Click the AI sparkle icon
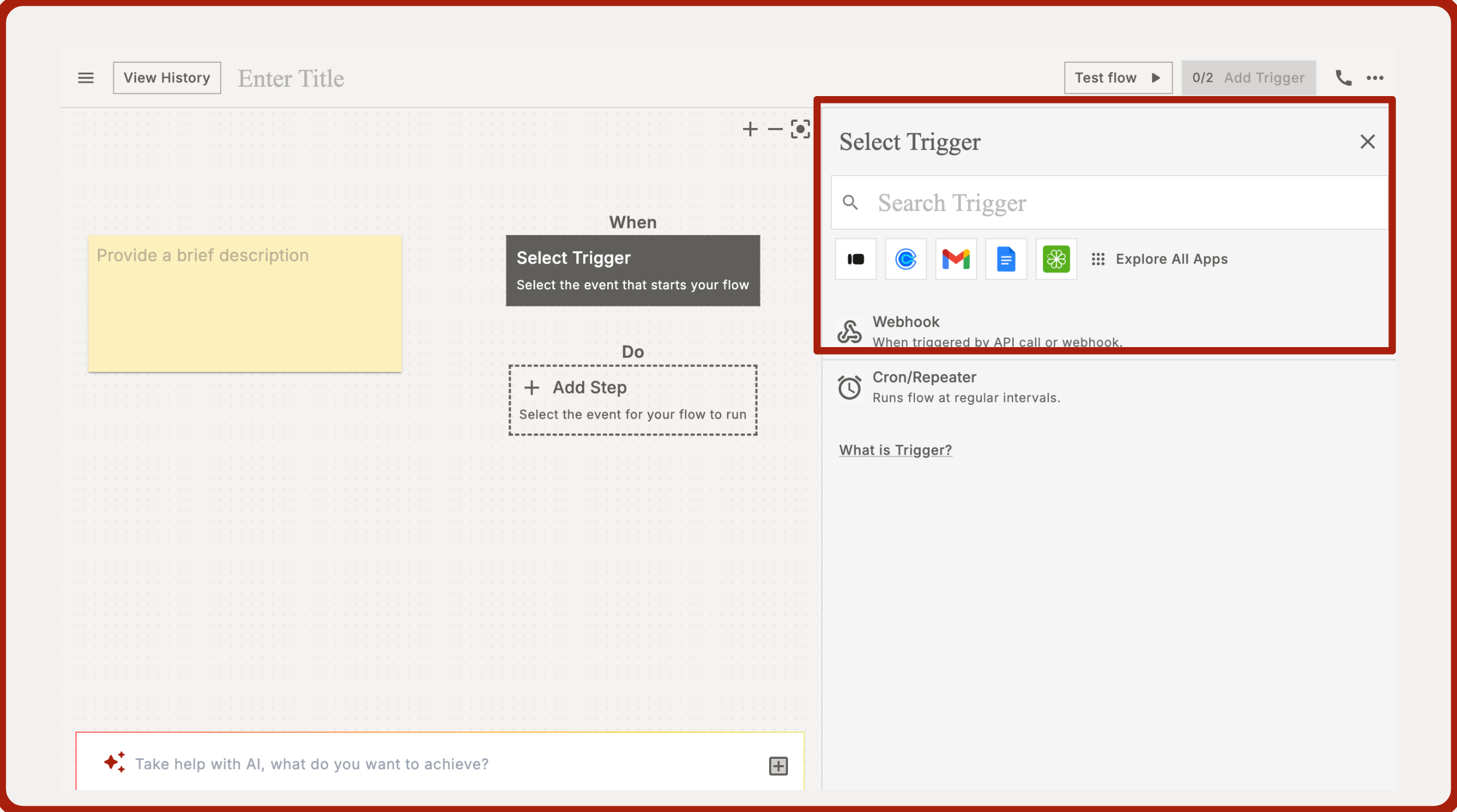This screenshot has height=812, width=1457. point(115,762)
